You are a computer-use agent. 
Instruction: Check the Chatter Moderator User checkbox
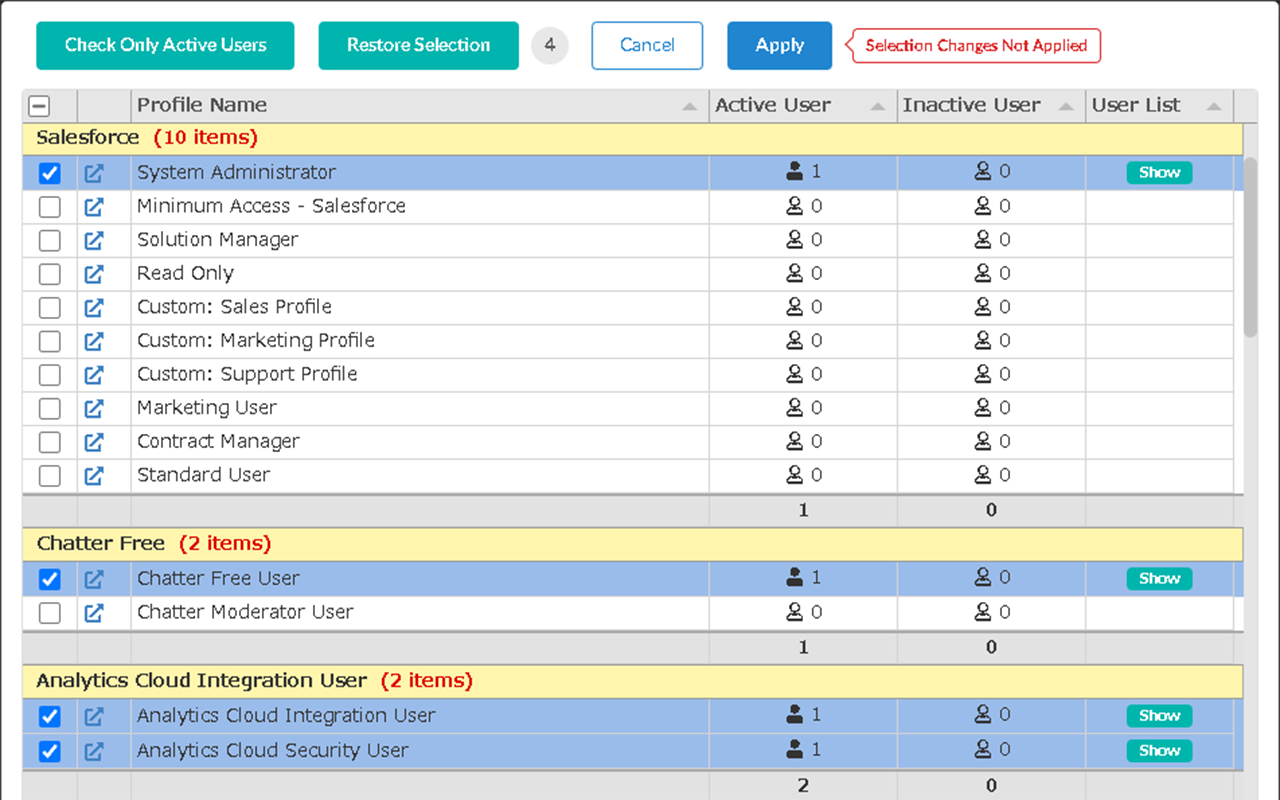49,613
